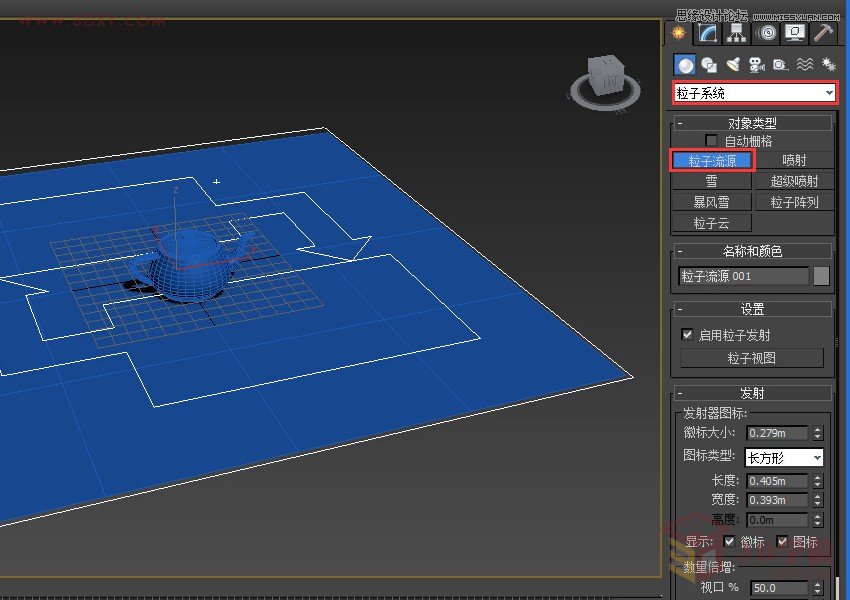Open the Create panel tab
Screen dimensions: 850x600
678,33
